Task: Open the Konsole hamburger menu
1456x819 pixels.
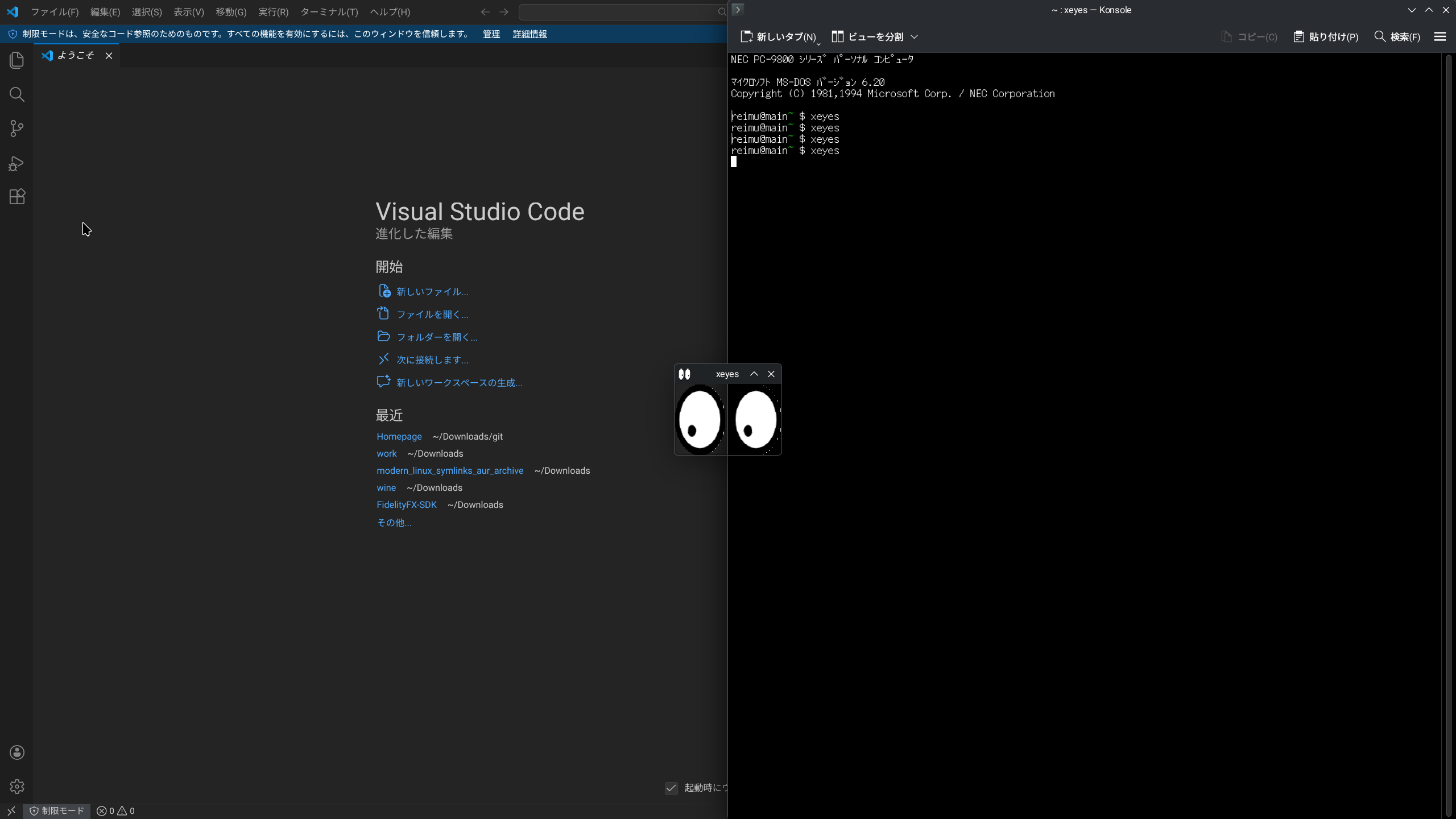Action: (x=1440, y=37)
